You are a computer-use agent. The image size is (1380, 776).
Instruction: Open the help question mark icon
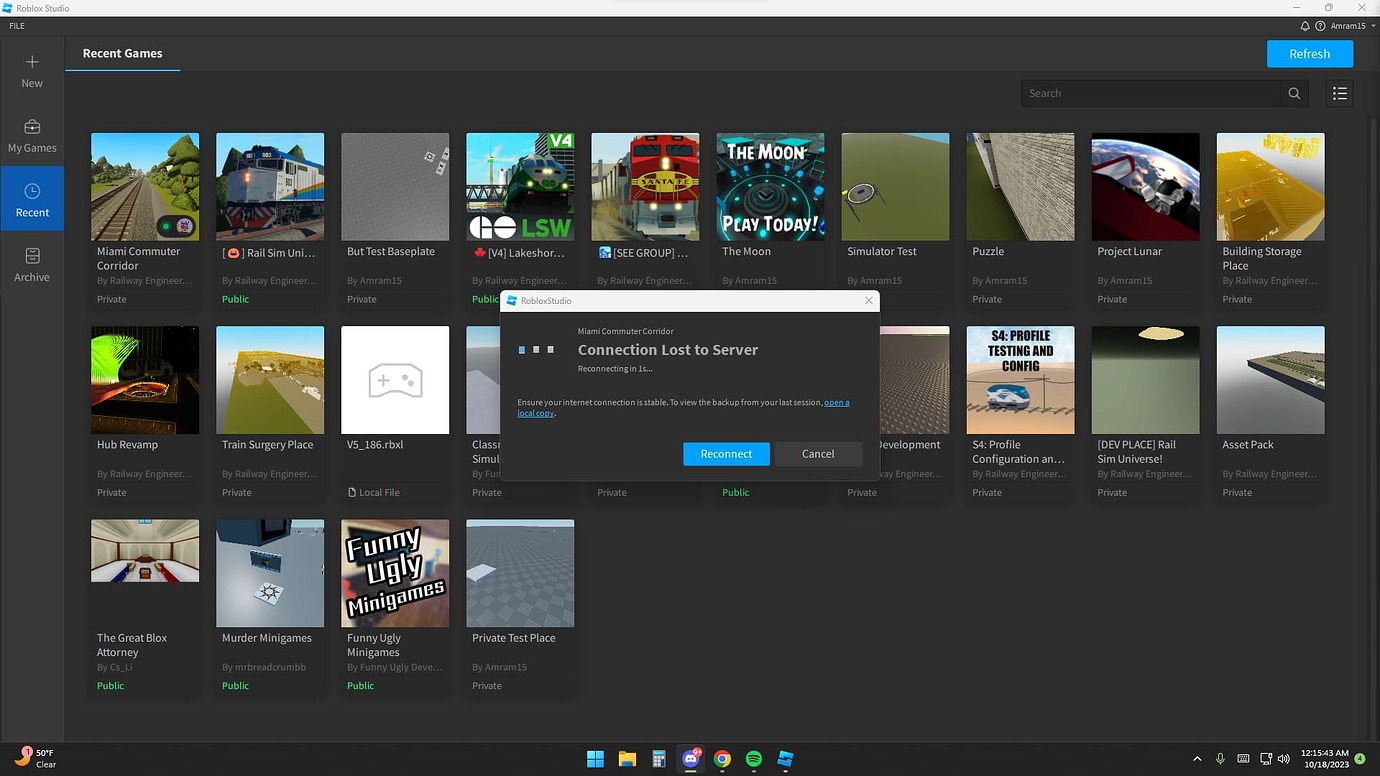[1320, 25]
